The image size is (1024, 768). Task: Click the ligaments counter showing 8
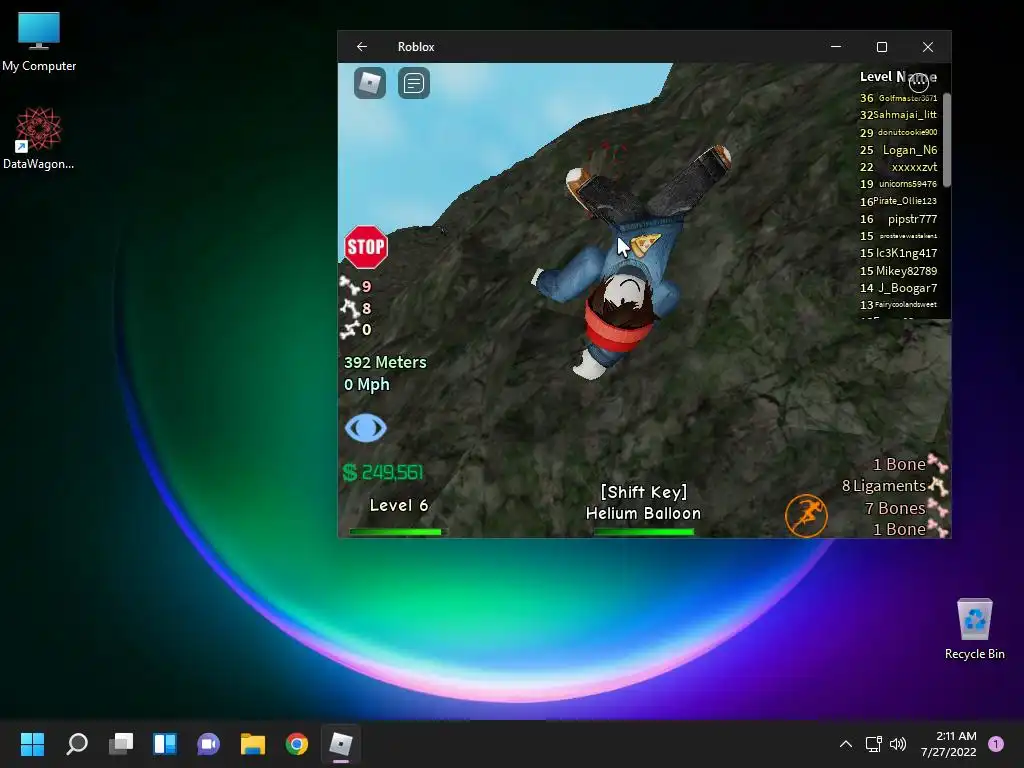(356, 308)
